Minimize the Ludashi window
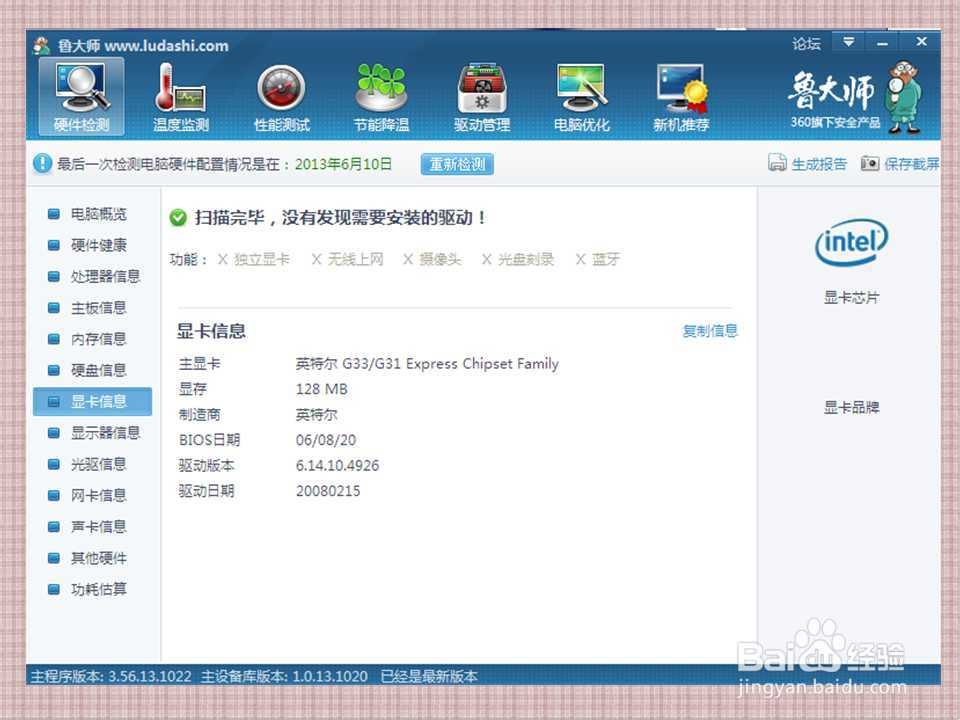 pyautogui.click(x=882, y=42)
